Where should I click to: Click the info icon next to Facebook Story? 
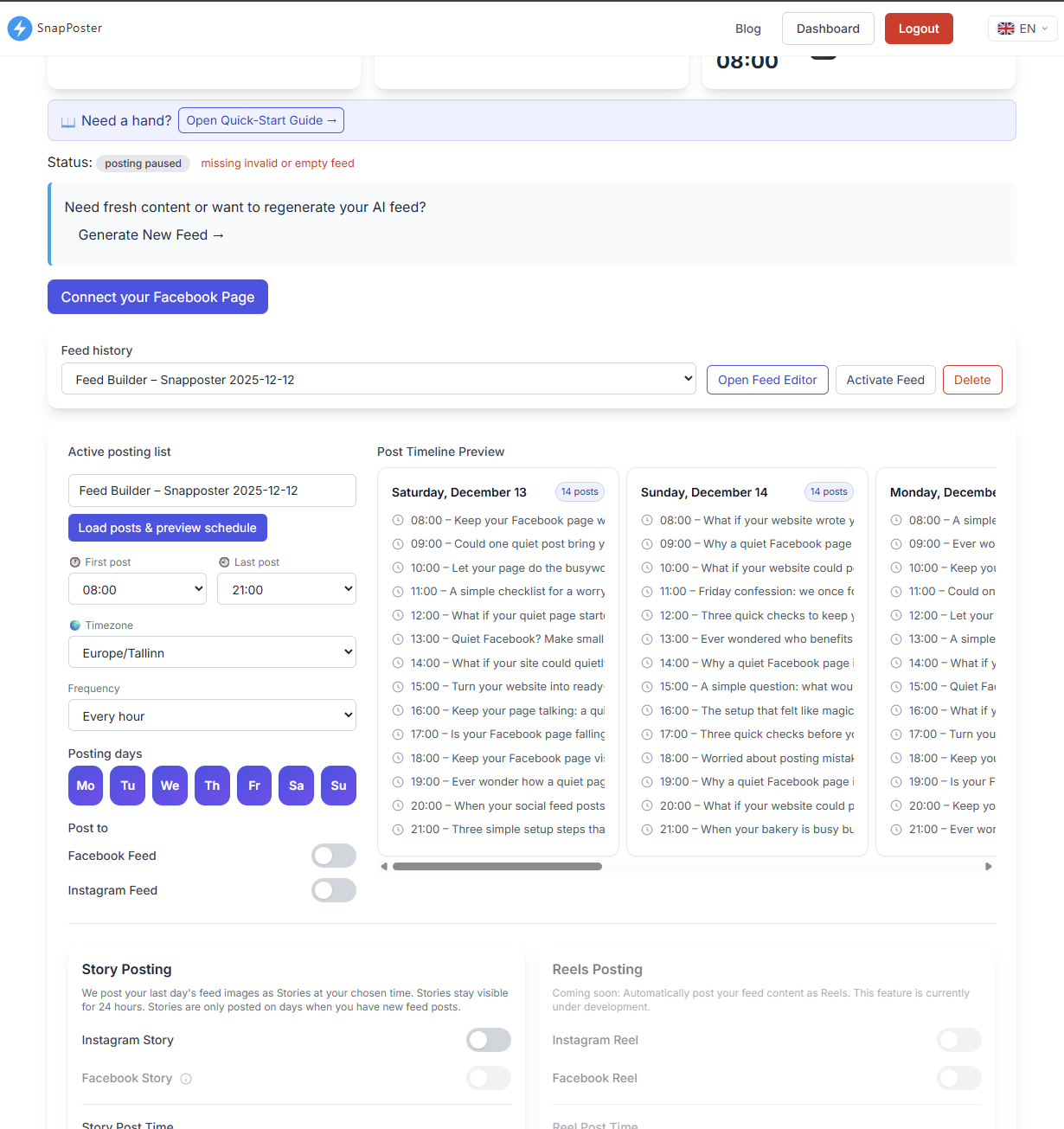(187, 1079)
